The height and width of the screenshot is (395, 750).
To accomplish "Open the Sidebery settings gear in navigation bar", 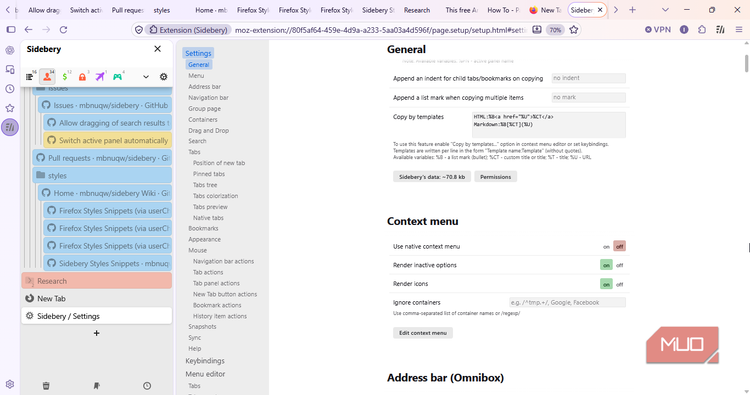I will (164, 77).
